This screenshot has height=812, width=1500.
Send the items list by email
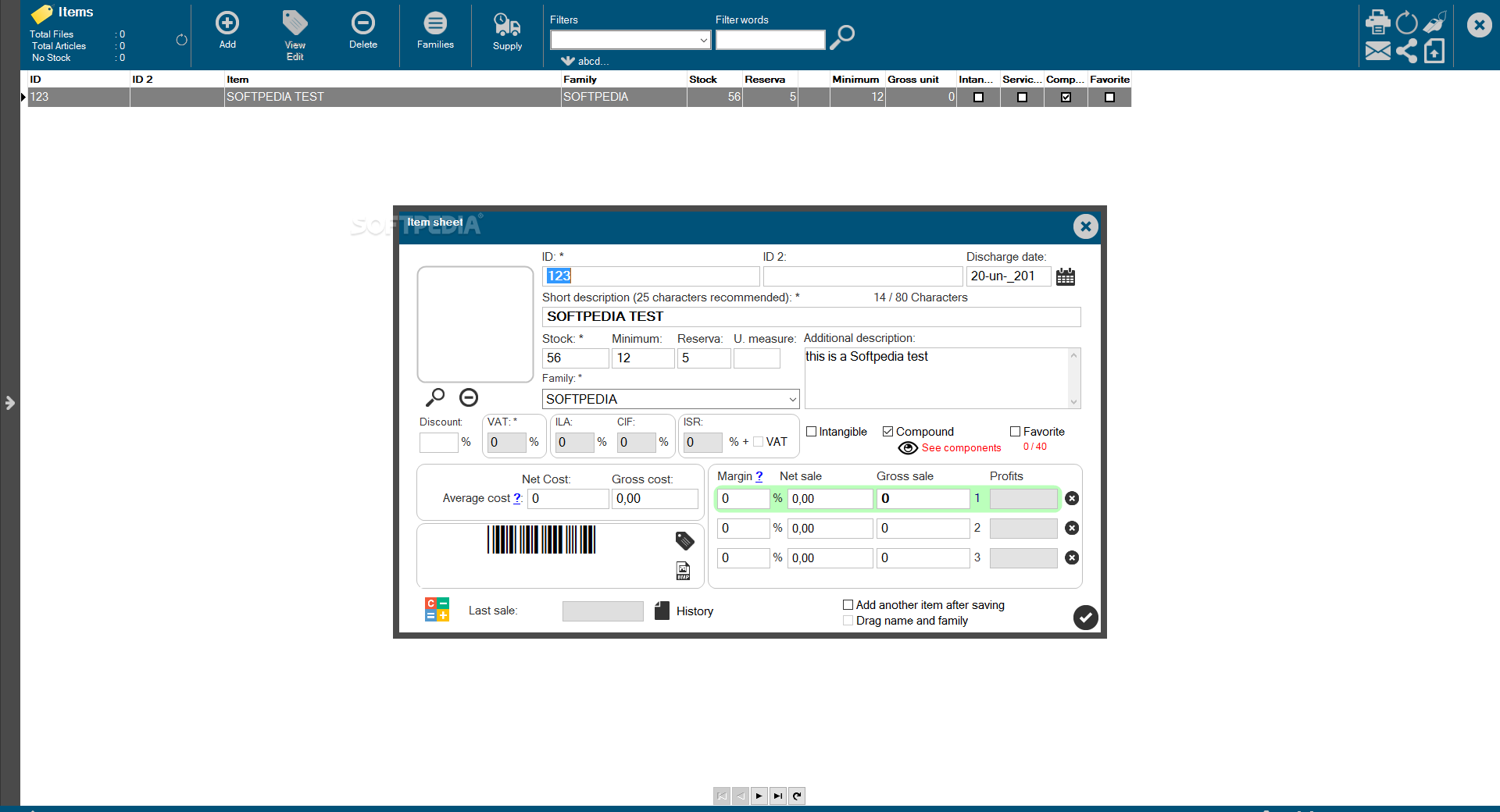click(1378, 52)
